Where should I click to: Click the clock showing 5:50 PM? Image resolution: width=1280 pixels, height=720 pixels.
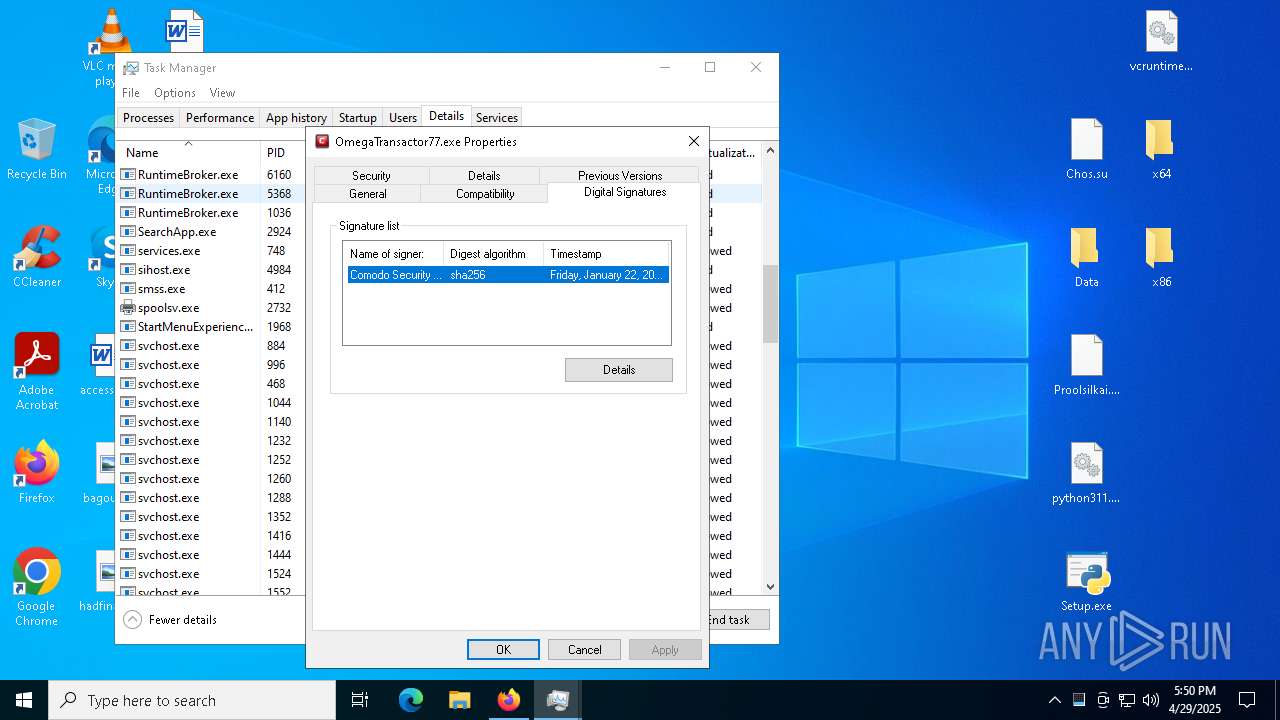coord(1194,700)
